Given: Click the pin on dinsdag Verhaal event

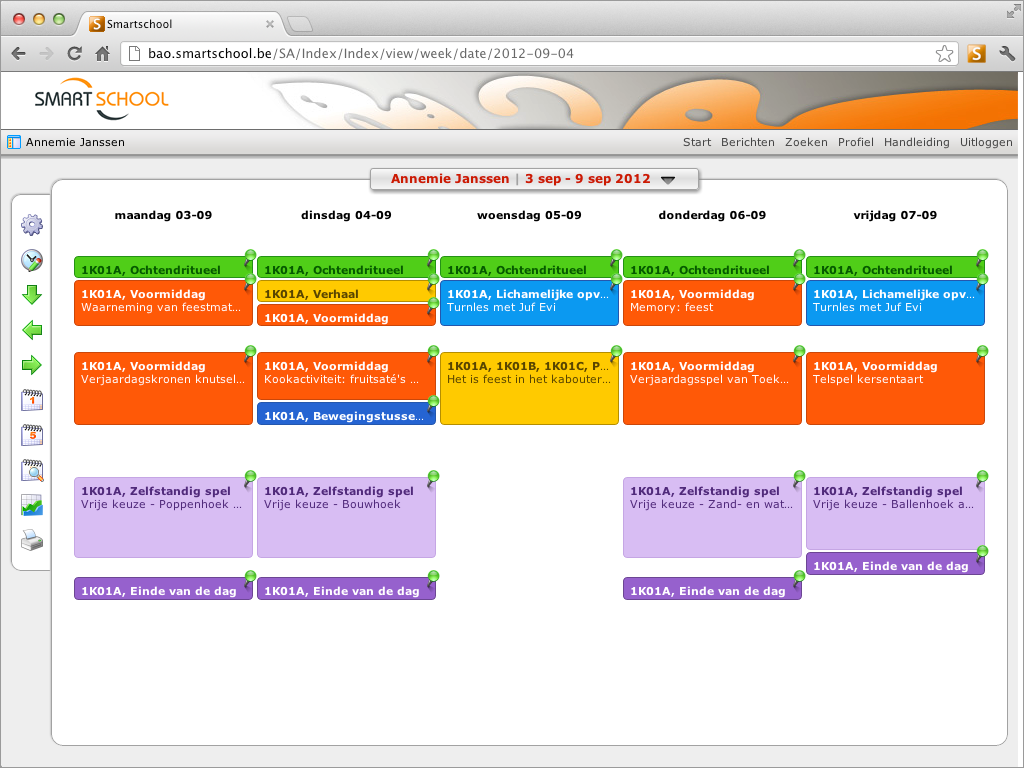Looking at the screenshot, I should coord(432,281).
